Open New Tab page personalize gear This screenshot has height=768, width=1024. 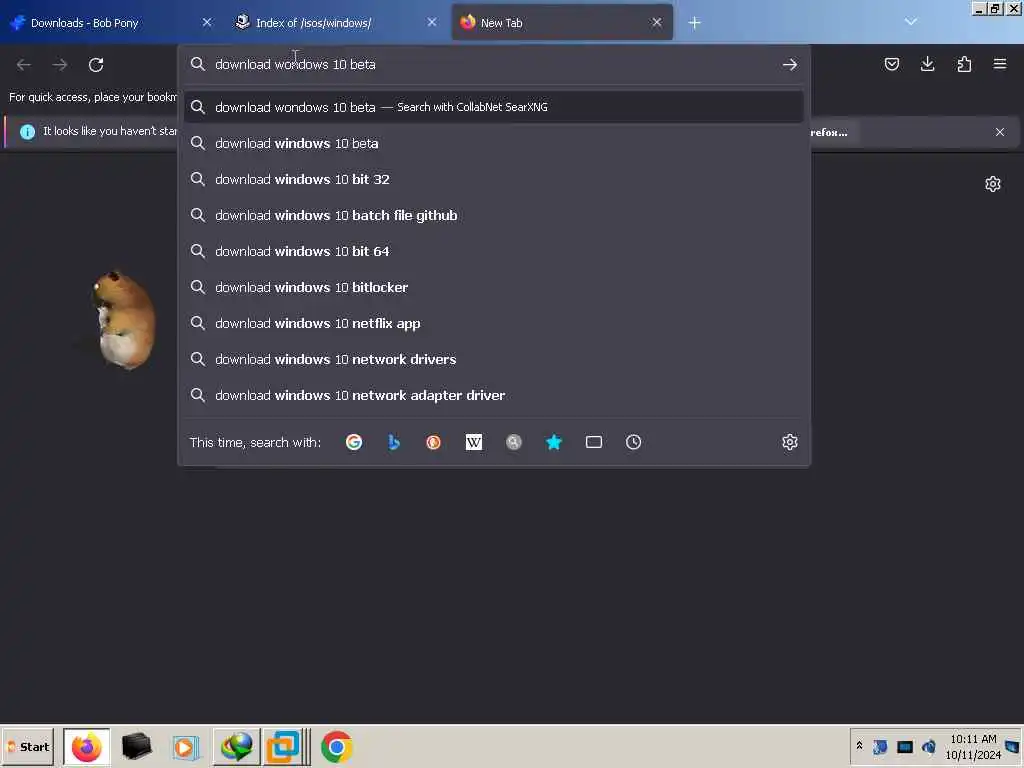click(x=993, y=184)
